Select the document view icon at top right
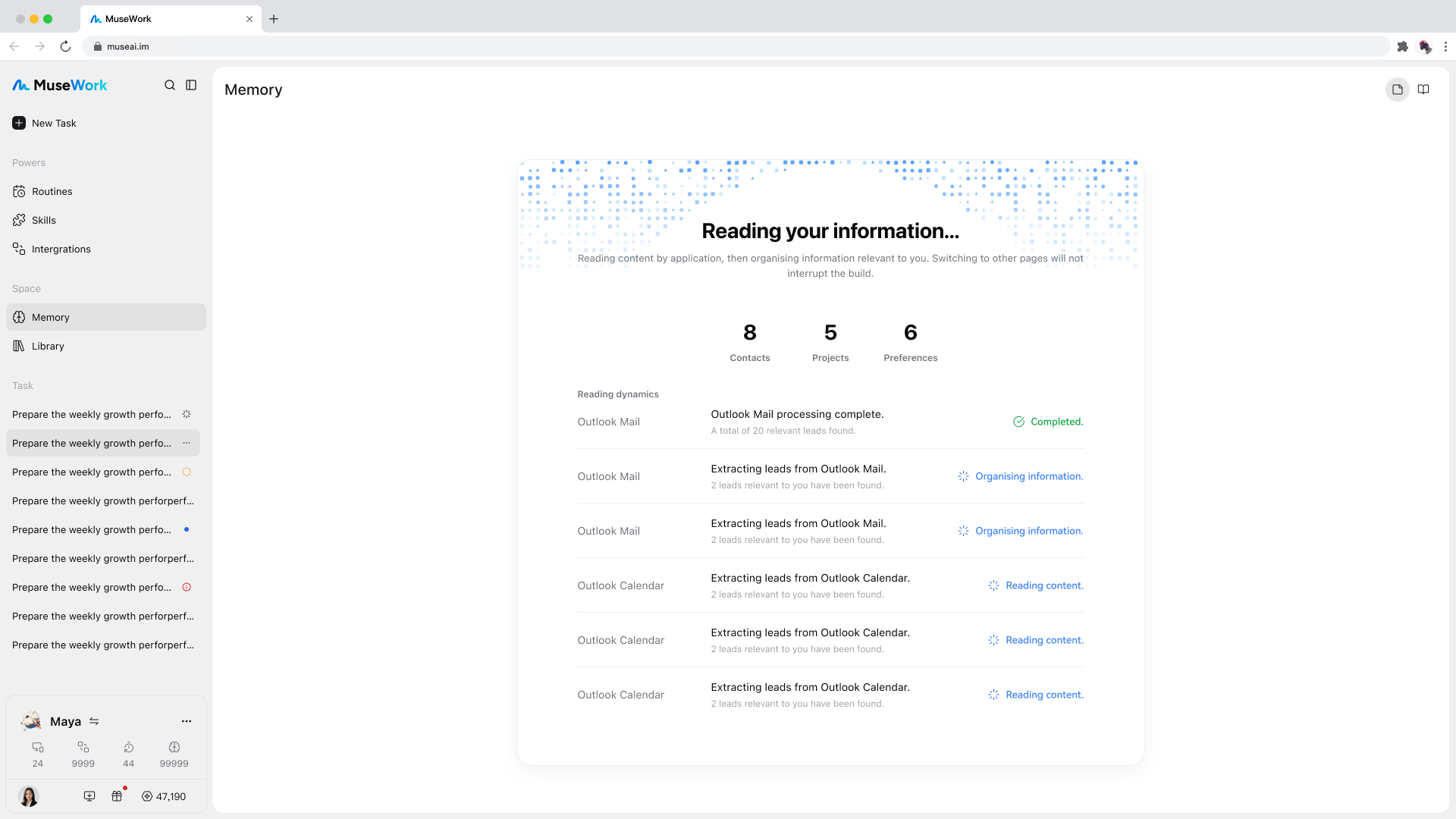 [x=1398, y=89]
